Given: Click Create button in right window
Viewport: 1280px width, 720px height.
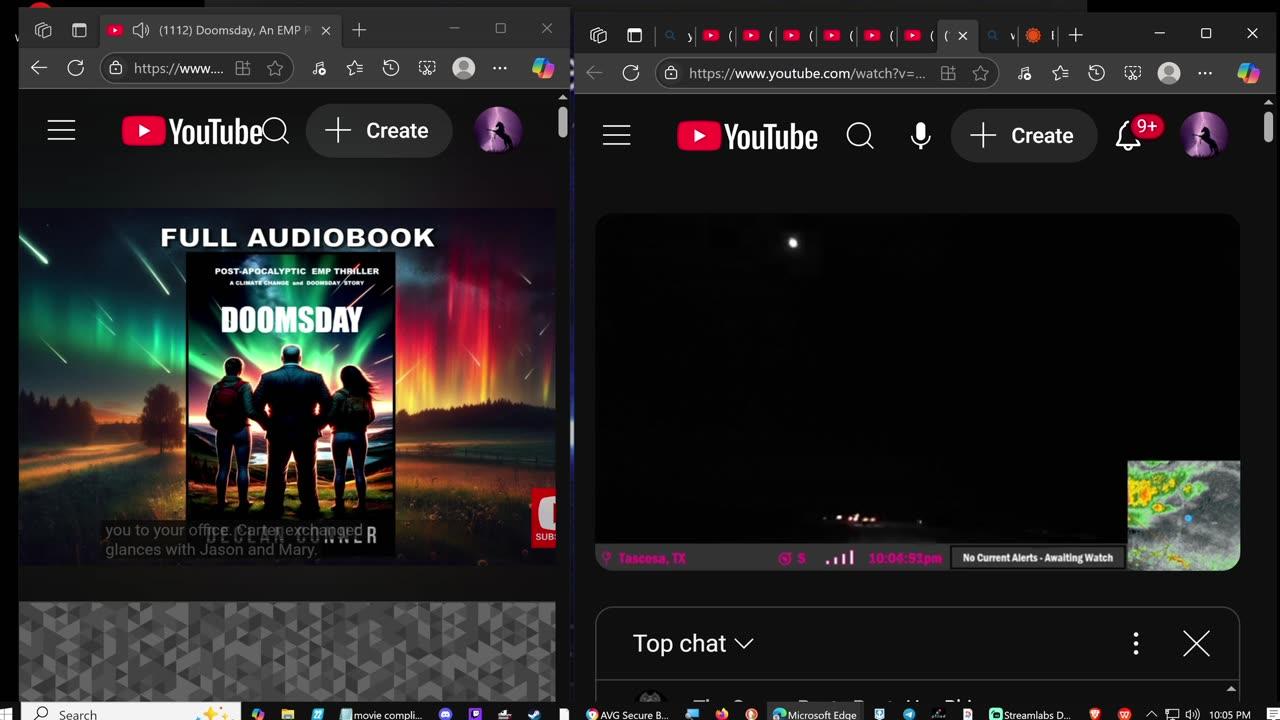Looking at the screenshot, I should [1024, 136].
